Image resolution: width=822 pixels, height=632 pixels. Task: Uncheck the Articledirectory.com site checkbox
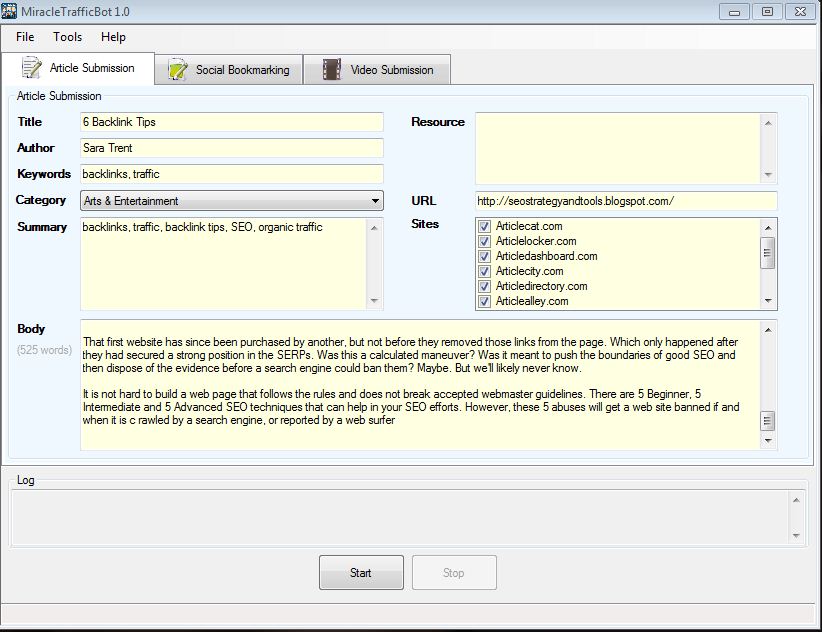[484, 286]
